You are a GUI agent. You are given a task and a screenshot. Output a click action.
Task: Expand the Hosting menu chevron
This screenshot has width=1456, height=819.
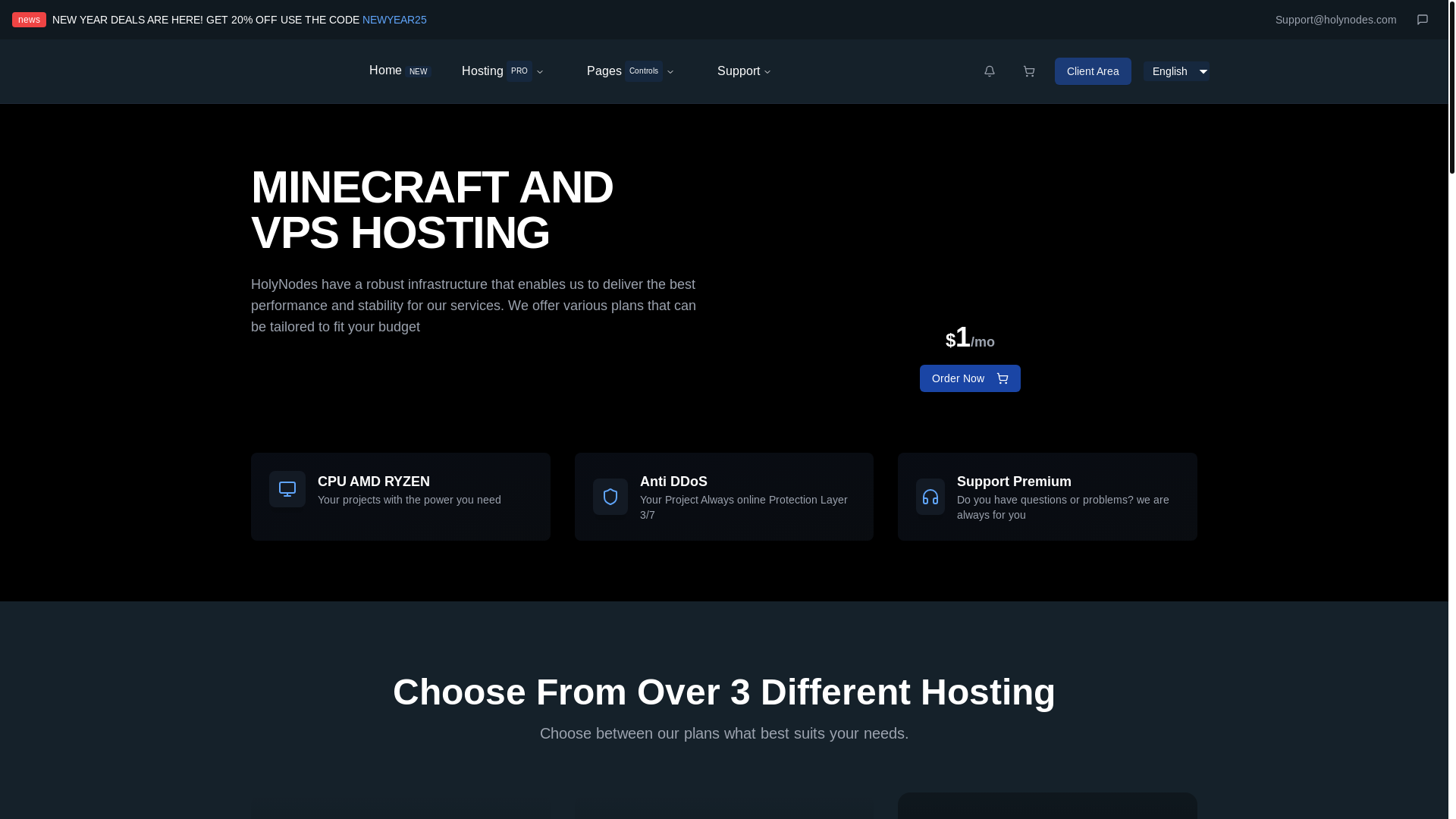tap(540, 72)
